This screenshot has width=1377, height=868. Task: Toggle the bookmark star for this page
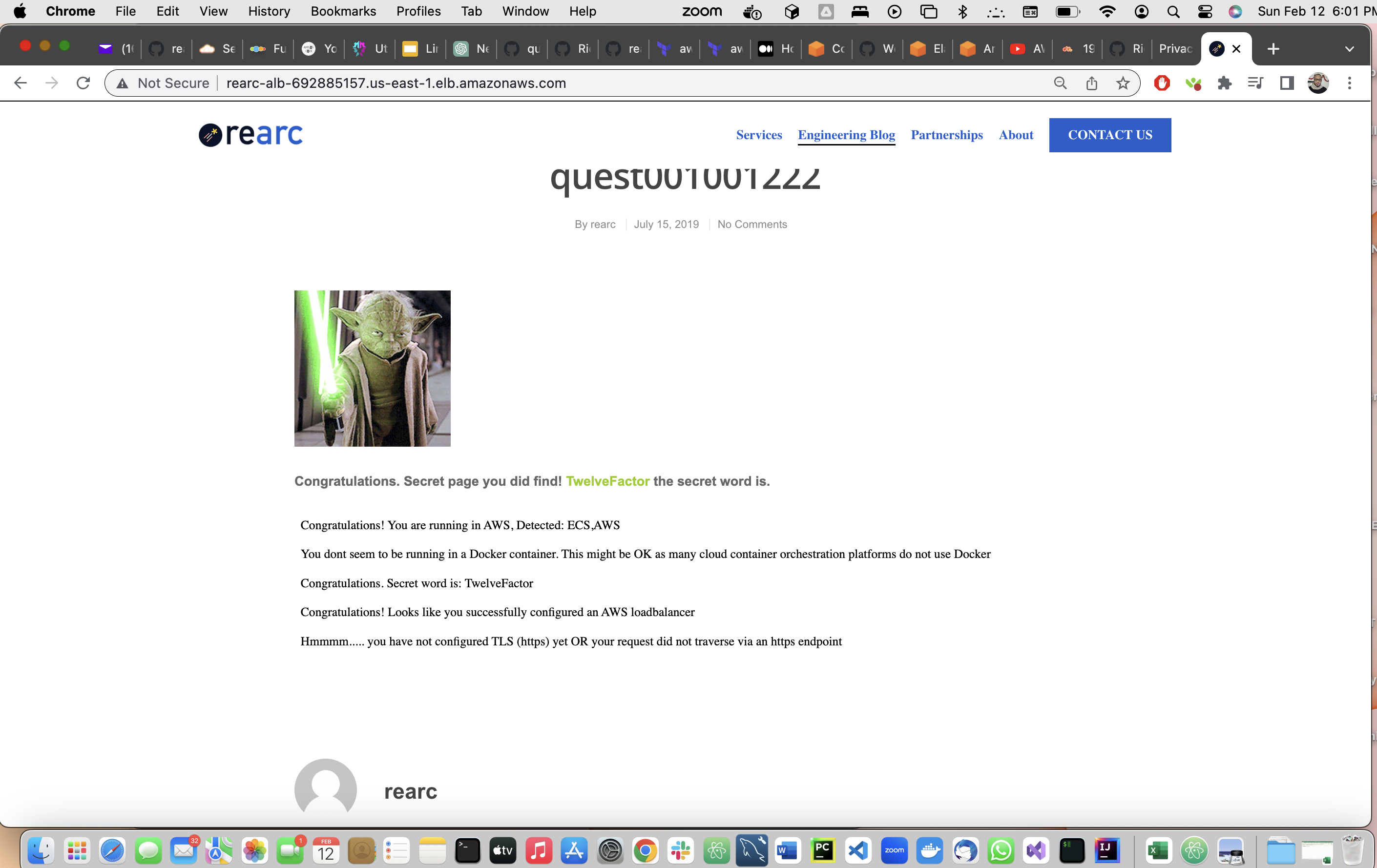click(1122, 83)
